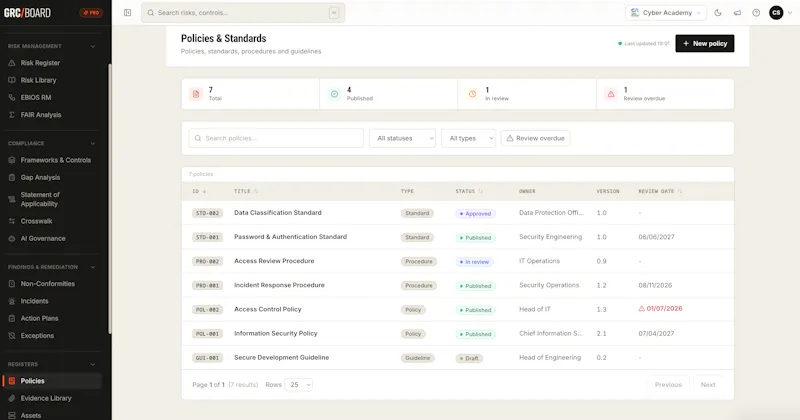Collapse the Risk Management section

pos(93,46)
